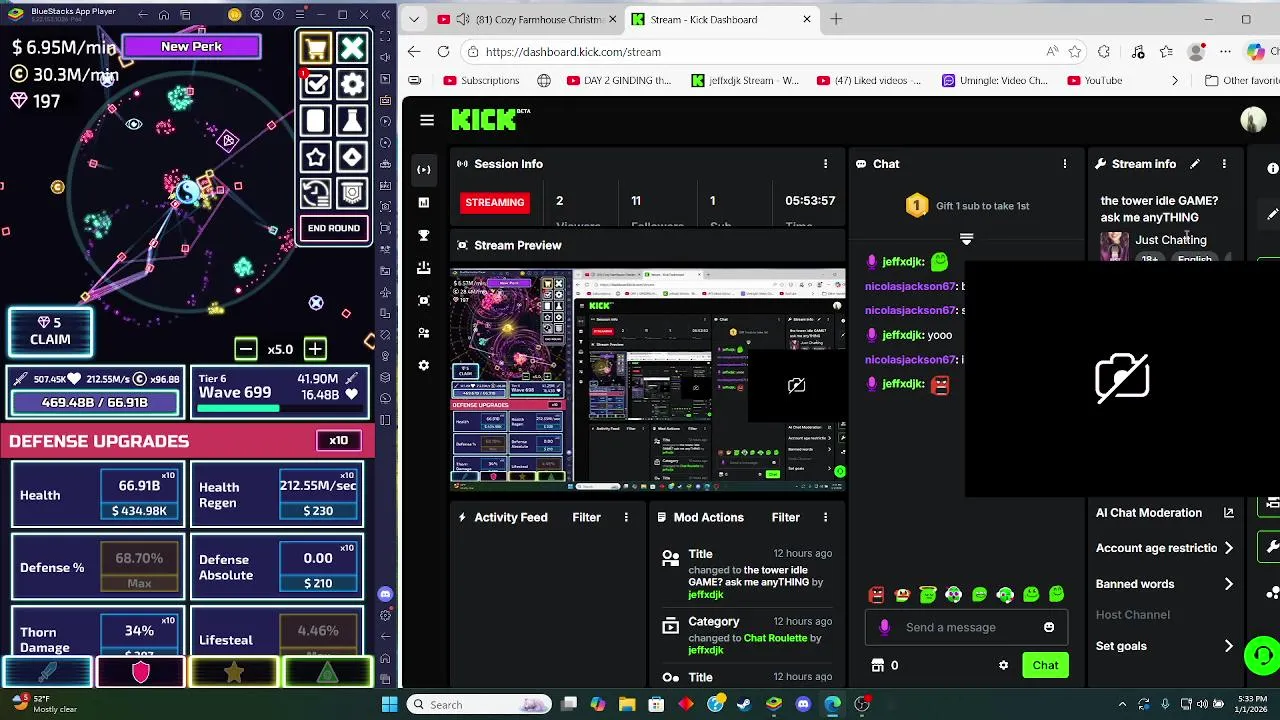Click the Stream Preview thumbnail

[x=648, y=378]
